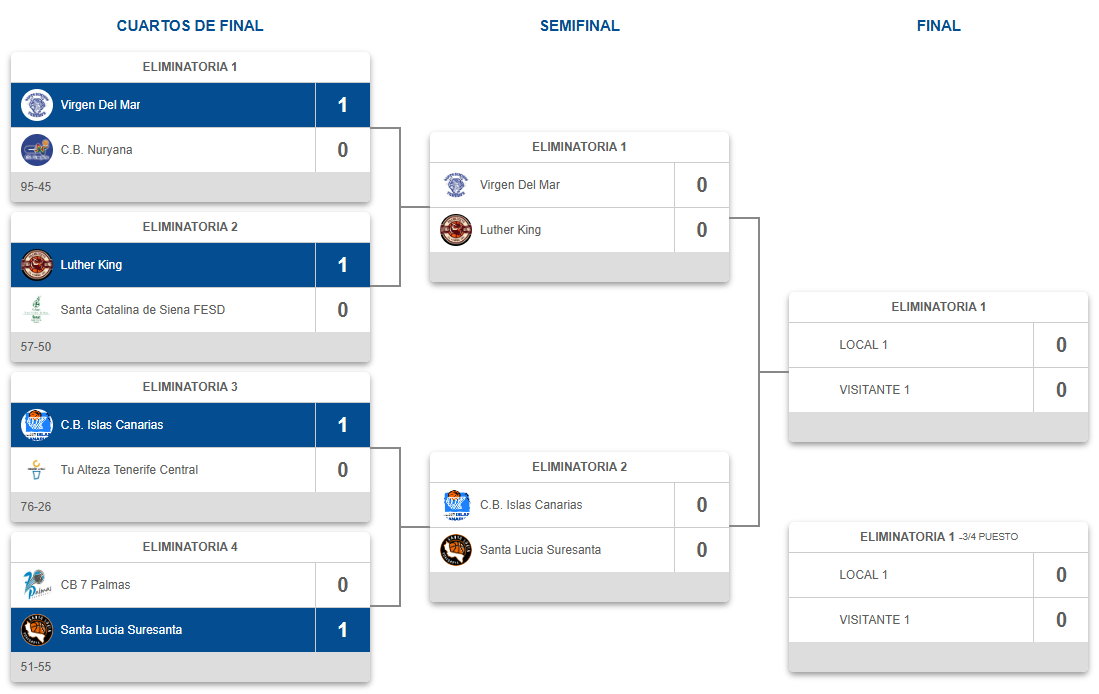Select the CUARTOS DE FINAL heading

click(190, 26)
